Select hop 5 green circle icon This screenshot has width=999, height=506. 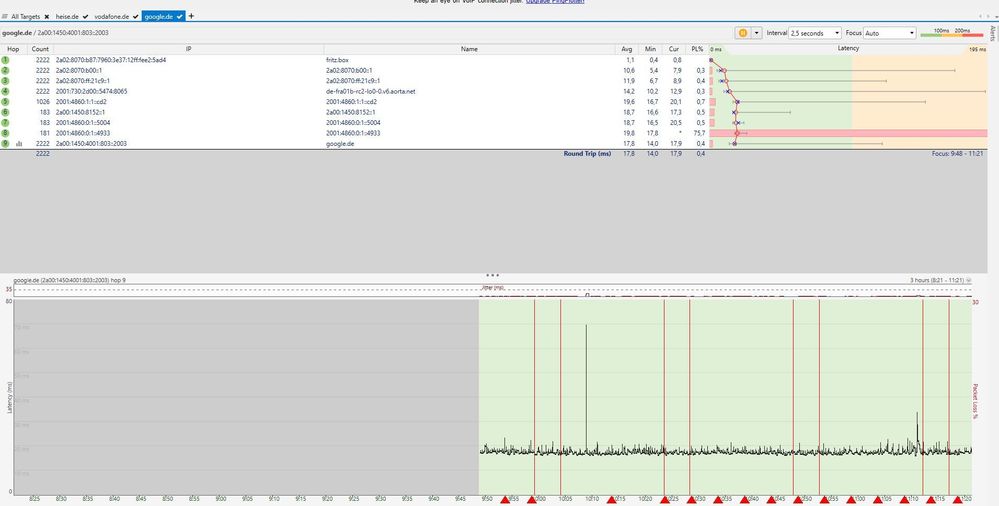coord(6,101)
